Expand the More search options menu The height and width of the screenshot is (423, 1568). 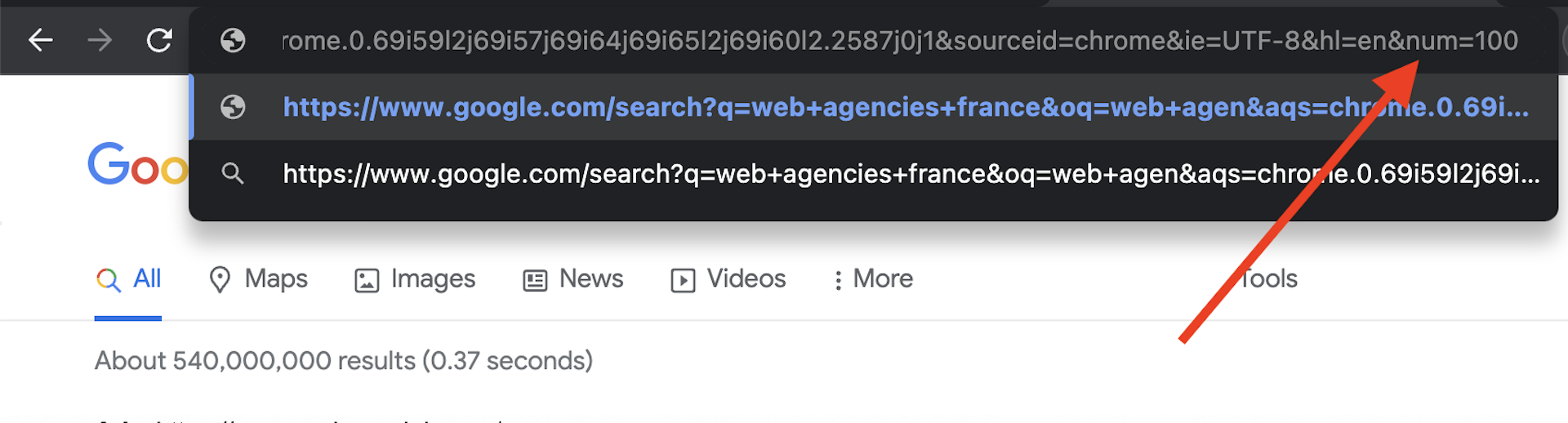872,279
